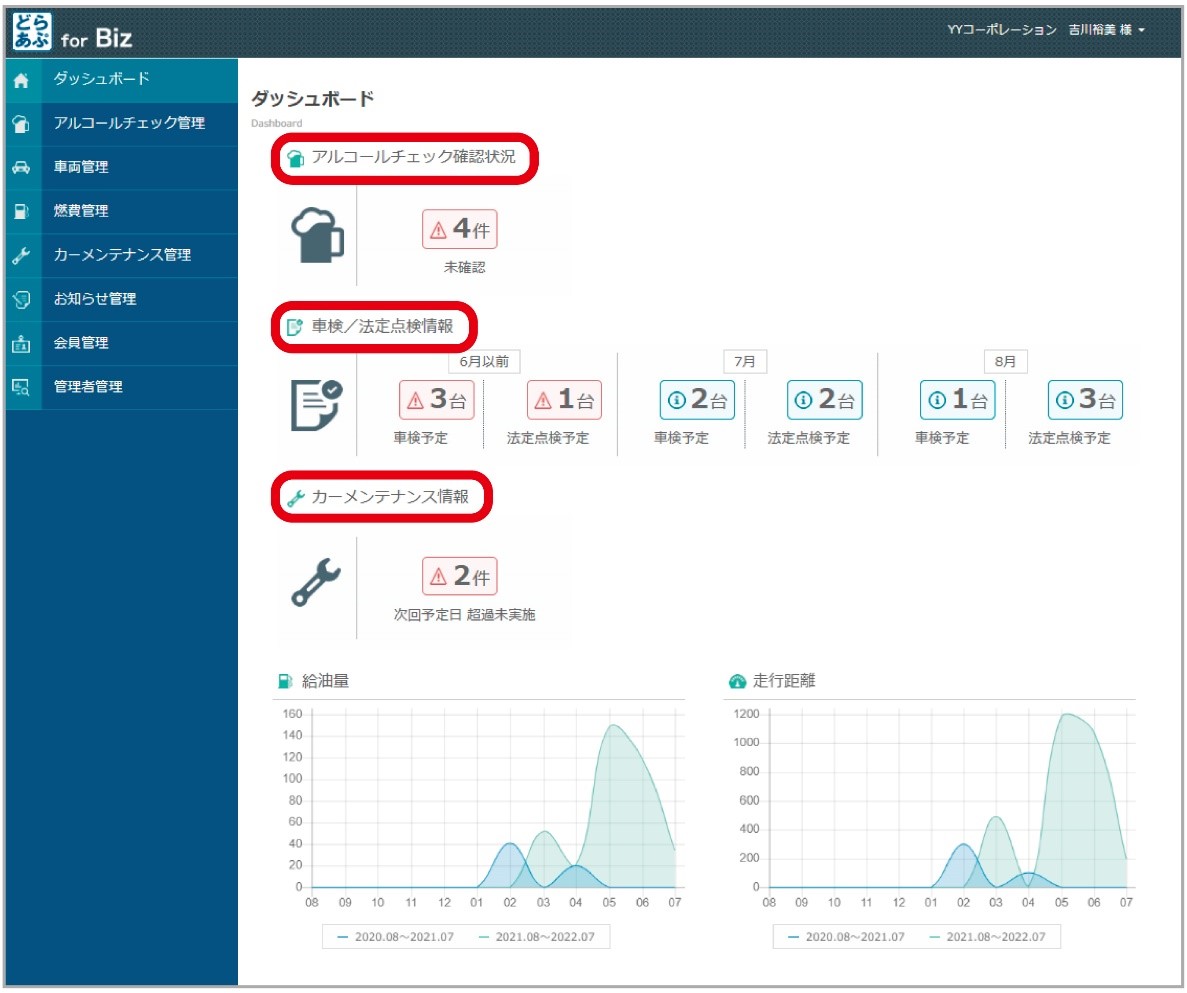Open the 吉川裕美 様 user dropdown
This screenshot has width=1187, height=993.
(1106, 30)
